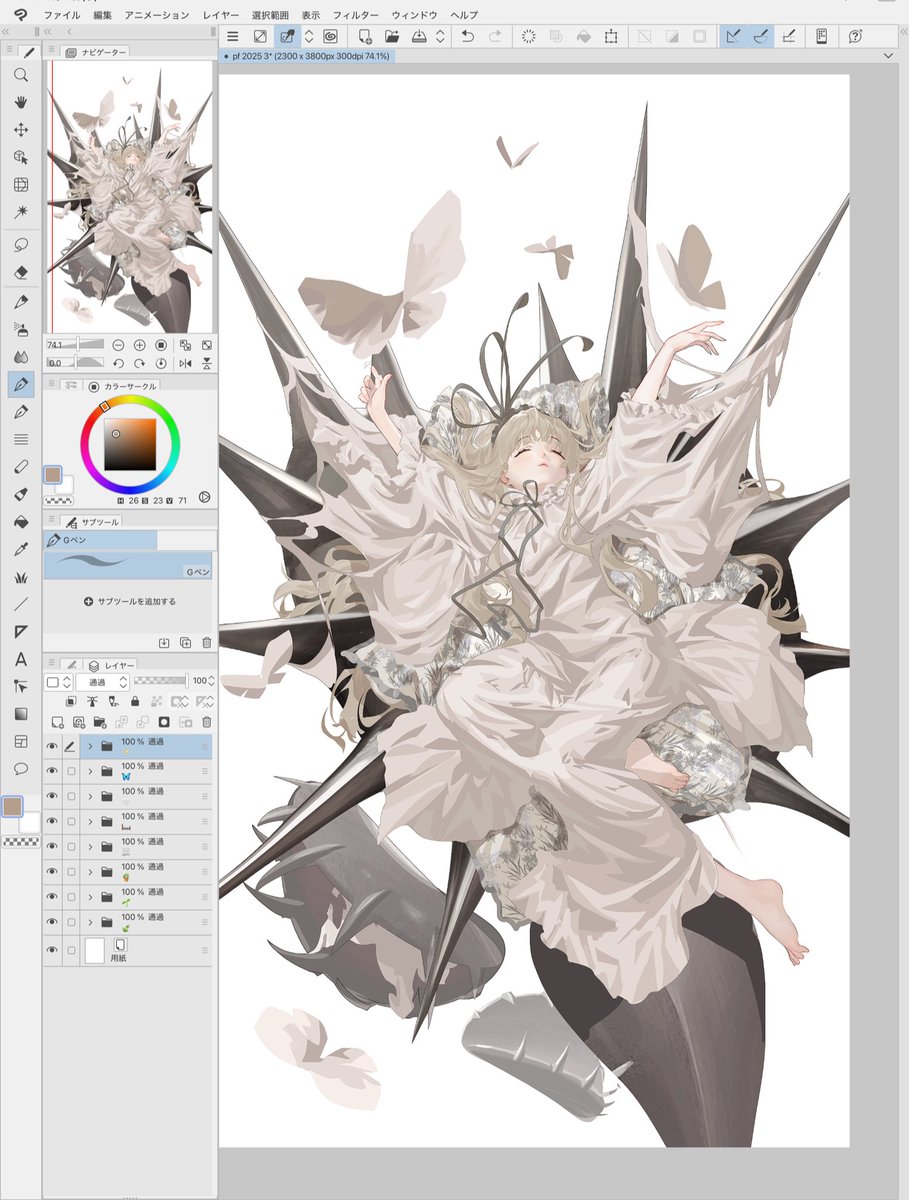
Task: Create new canvas from command bar
Action: point(365,36)
